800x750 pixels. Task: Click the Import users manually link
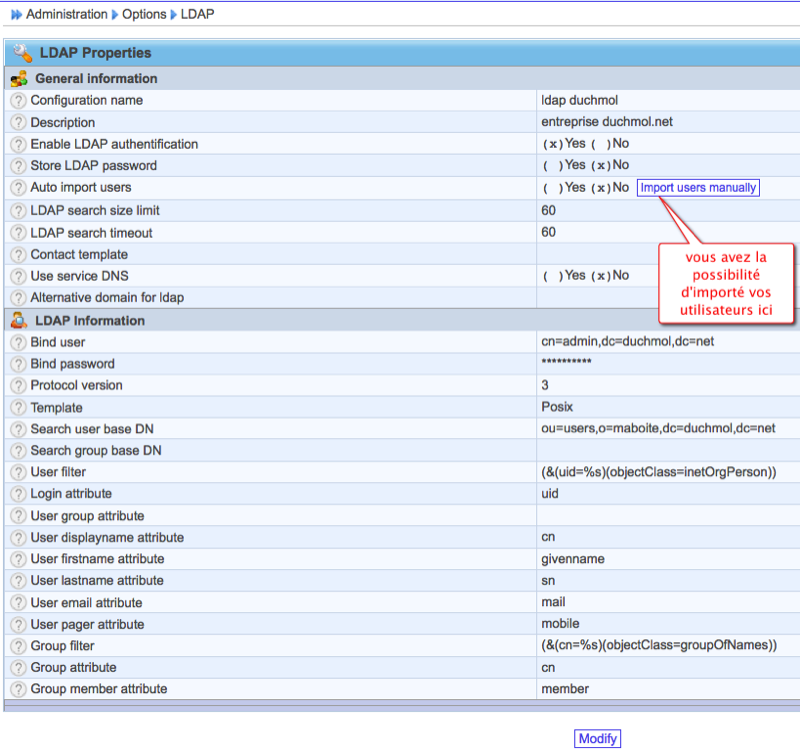pos(698,188)
